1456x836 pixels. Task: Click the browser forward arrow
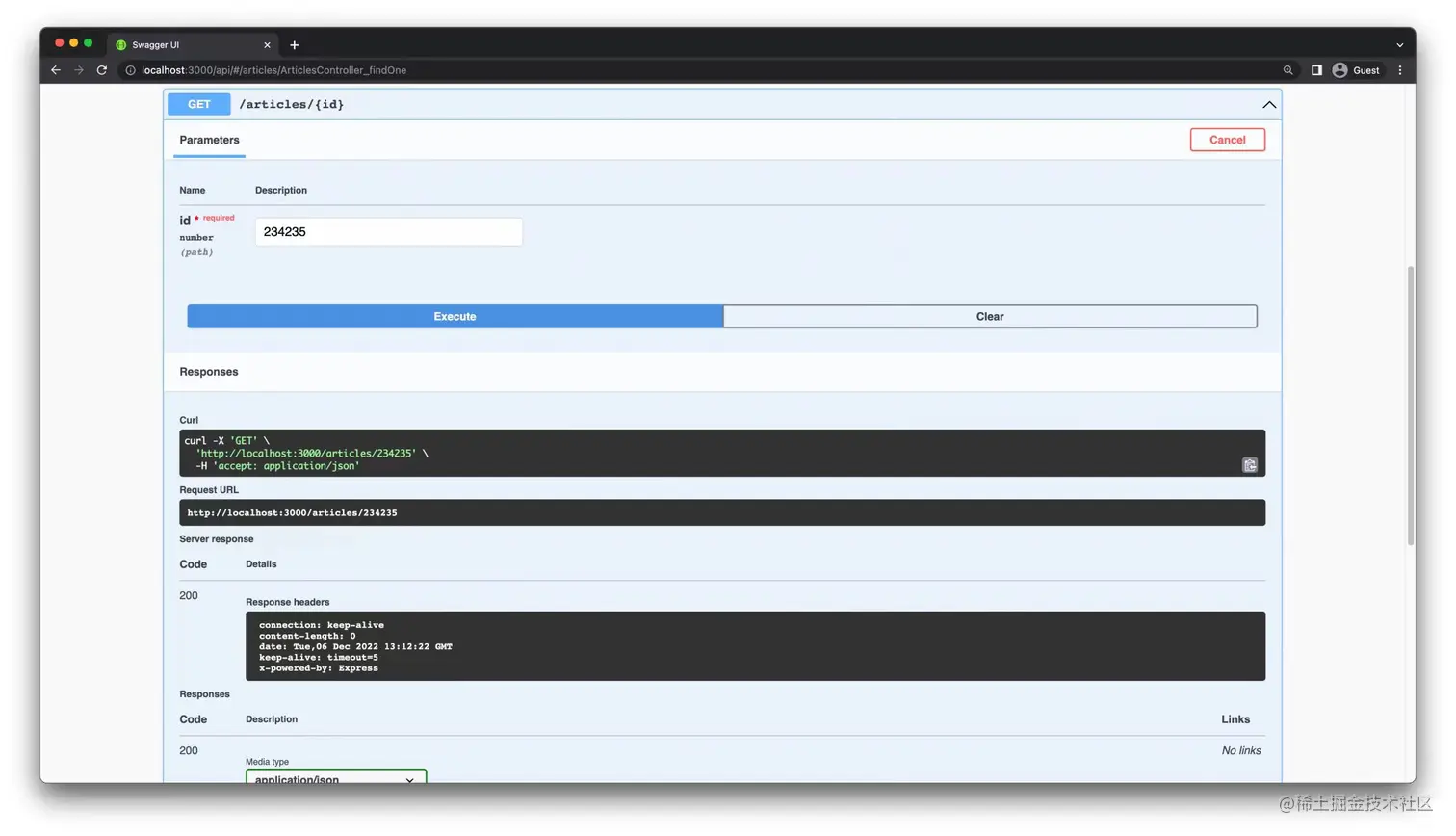79,70
